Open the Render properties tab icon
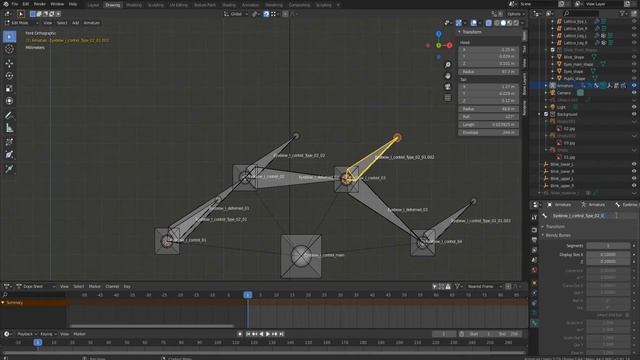 pos(534,230)
